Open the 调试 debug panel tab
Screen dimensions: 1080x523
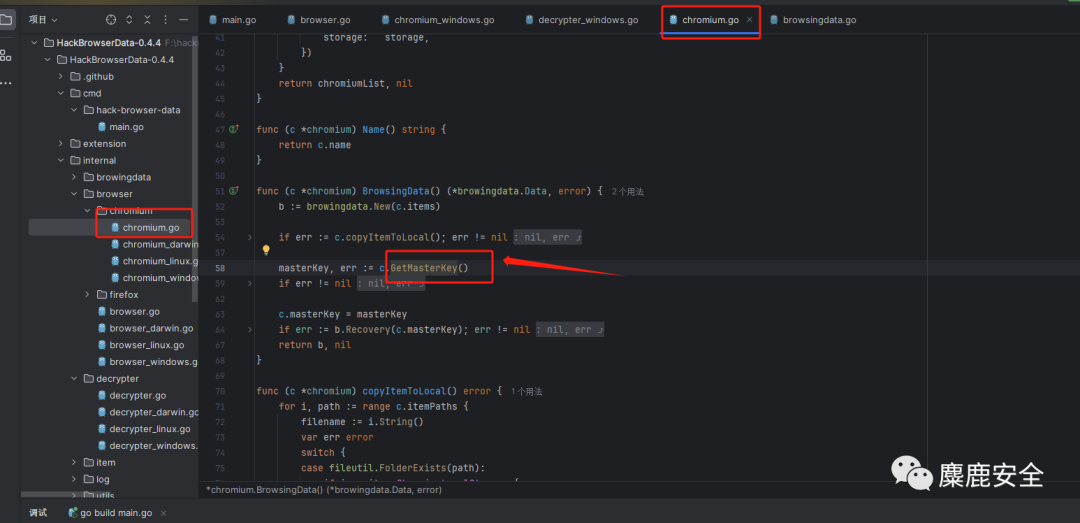(x=38, y=513)
